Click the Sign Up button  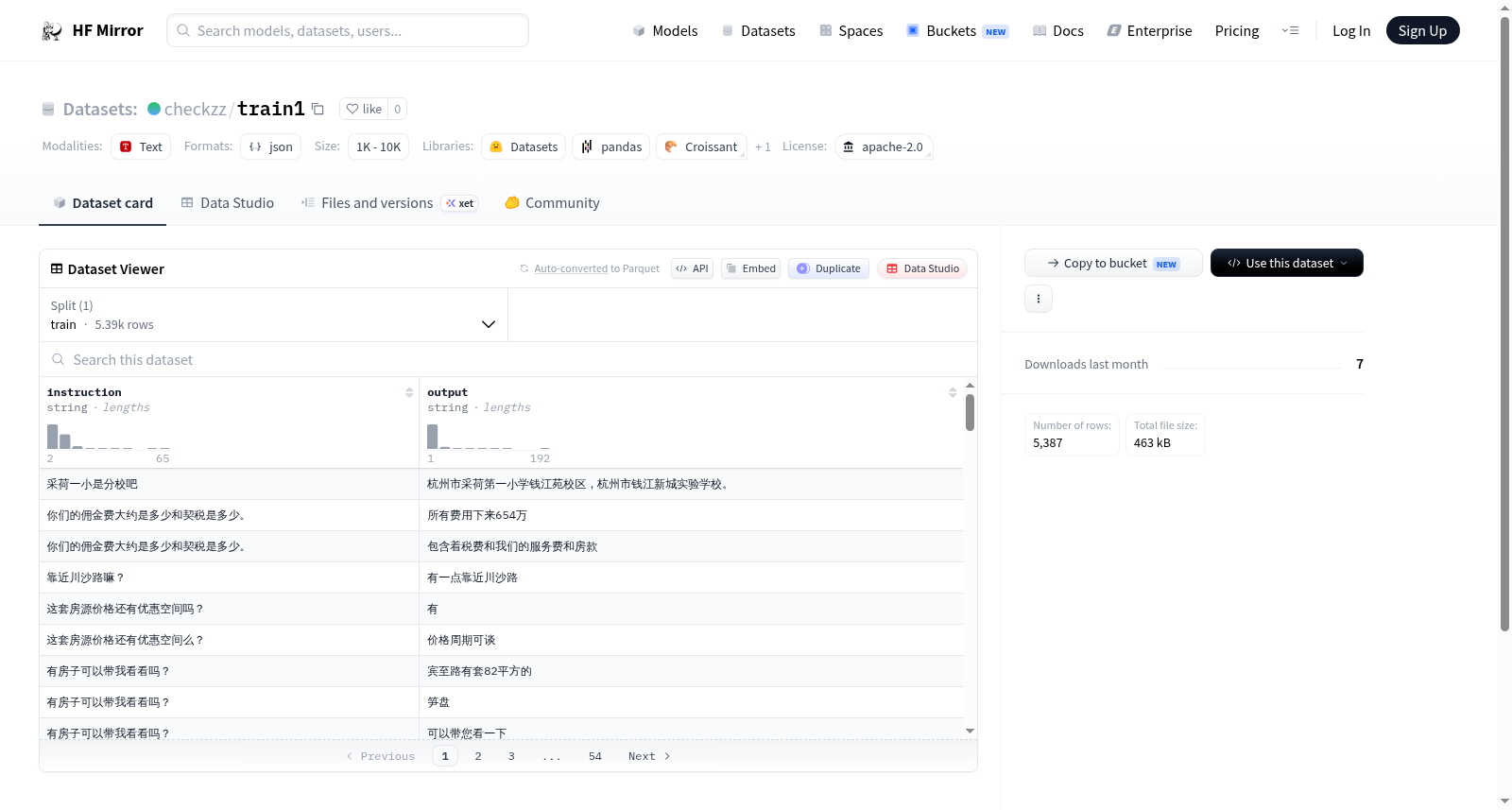pos(1422,31)
